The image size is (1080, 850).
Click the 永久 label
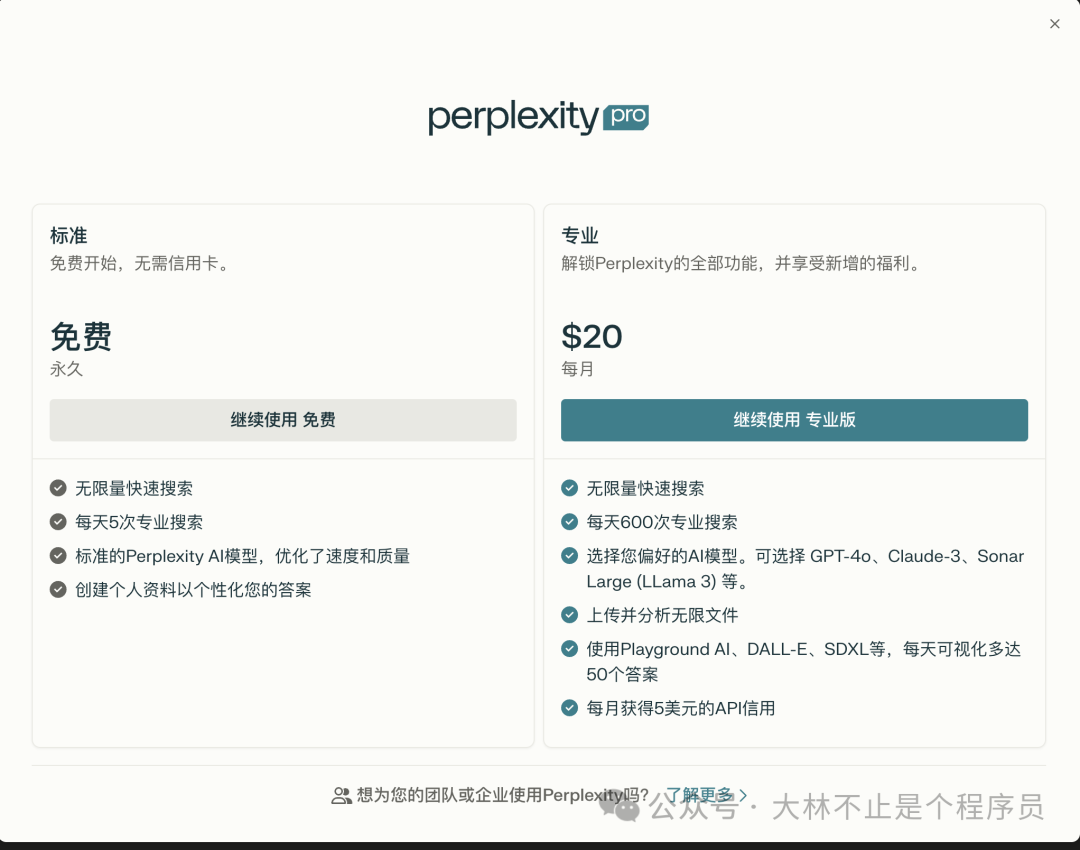(x=66, y=369)
